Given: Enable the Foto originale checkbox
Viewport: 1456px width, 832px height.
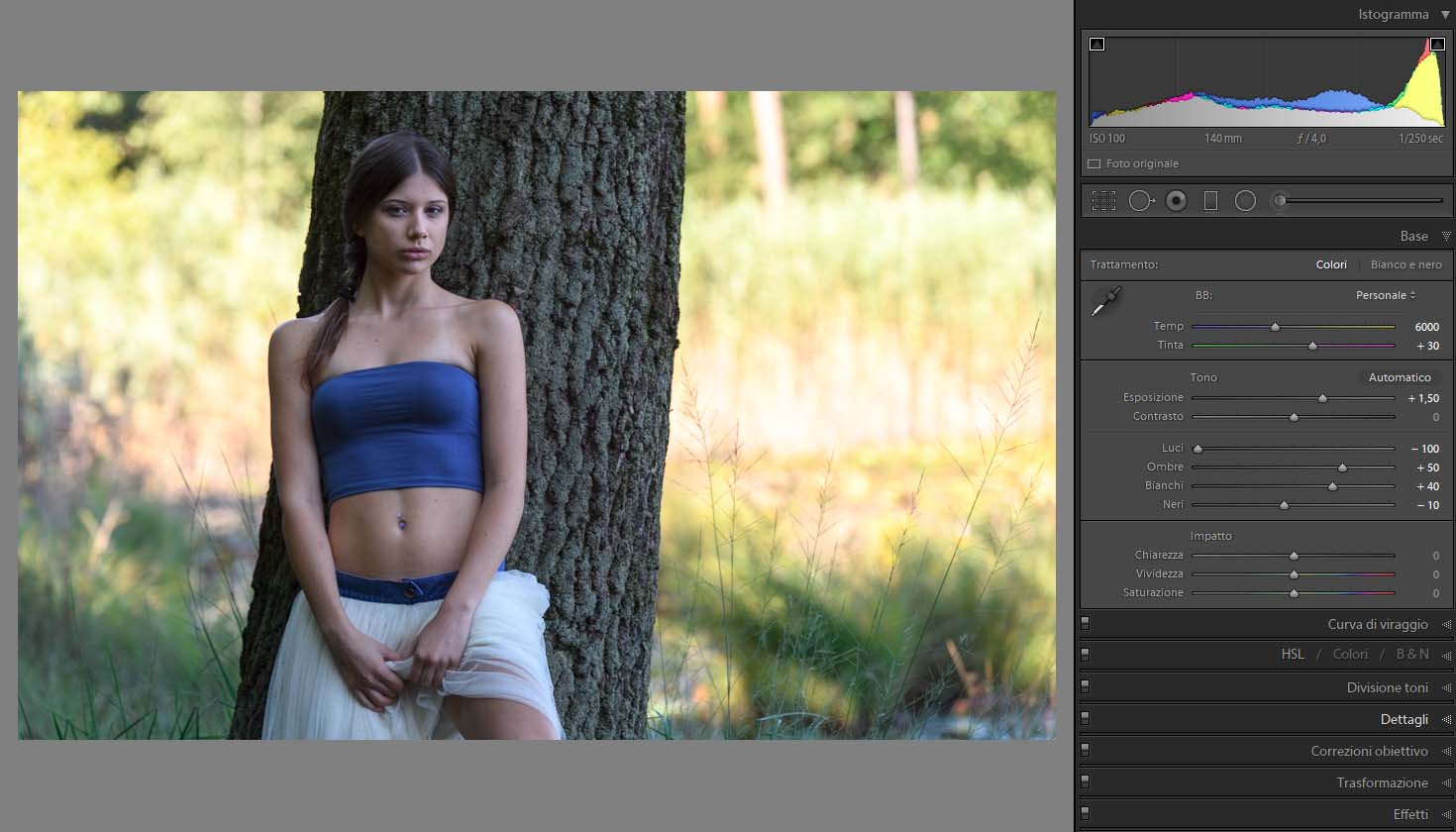Looking at the screenshot, I should tap(1094, 164).
